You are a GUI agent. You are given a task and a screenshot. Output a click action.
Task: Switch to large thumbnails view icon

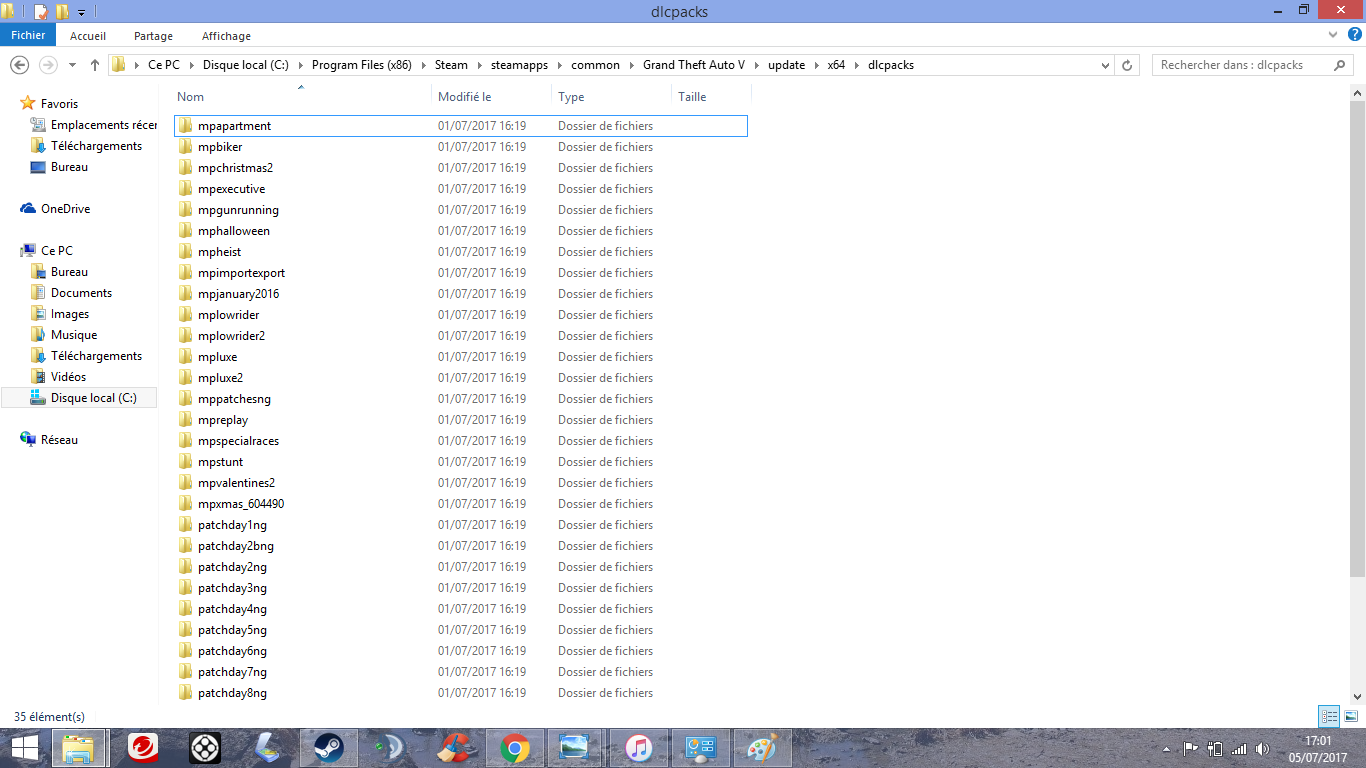point(1351,716)
